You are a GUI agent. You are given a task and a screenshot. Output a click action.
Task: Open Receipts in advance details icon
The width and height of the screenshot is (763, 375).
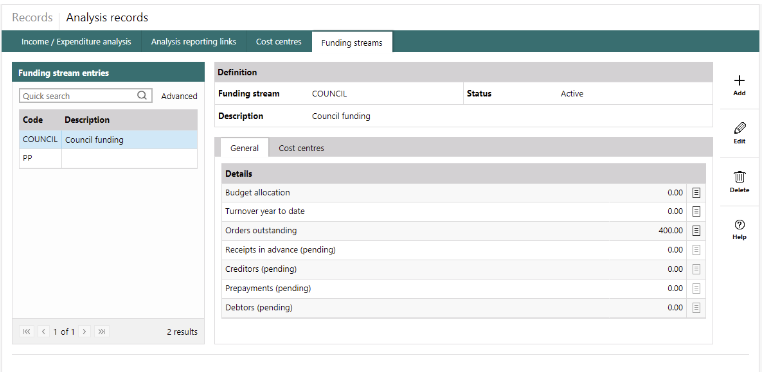point(696,250)
